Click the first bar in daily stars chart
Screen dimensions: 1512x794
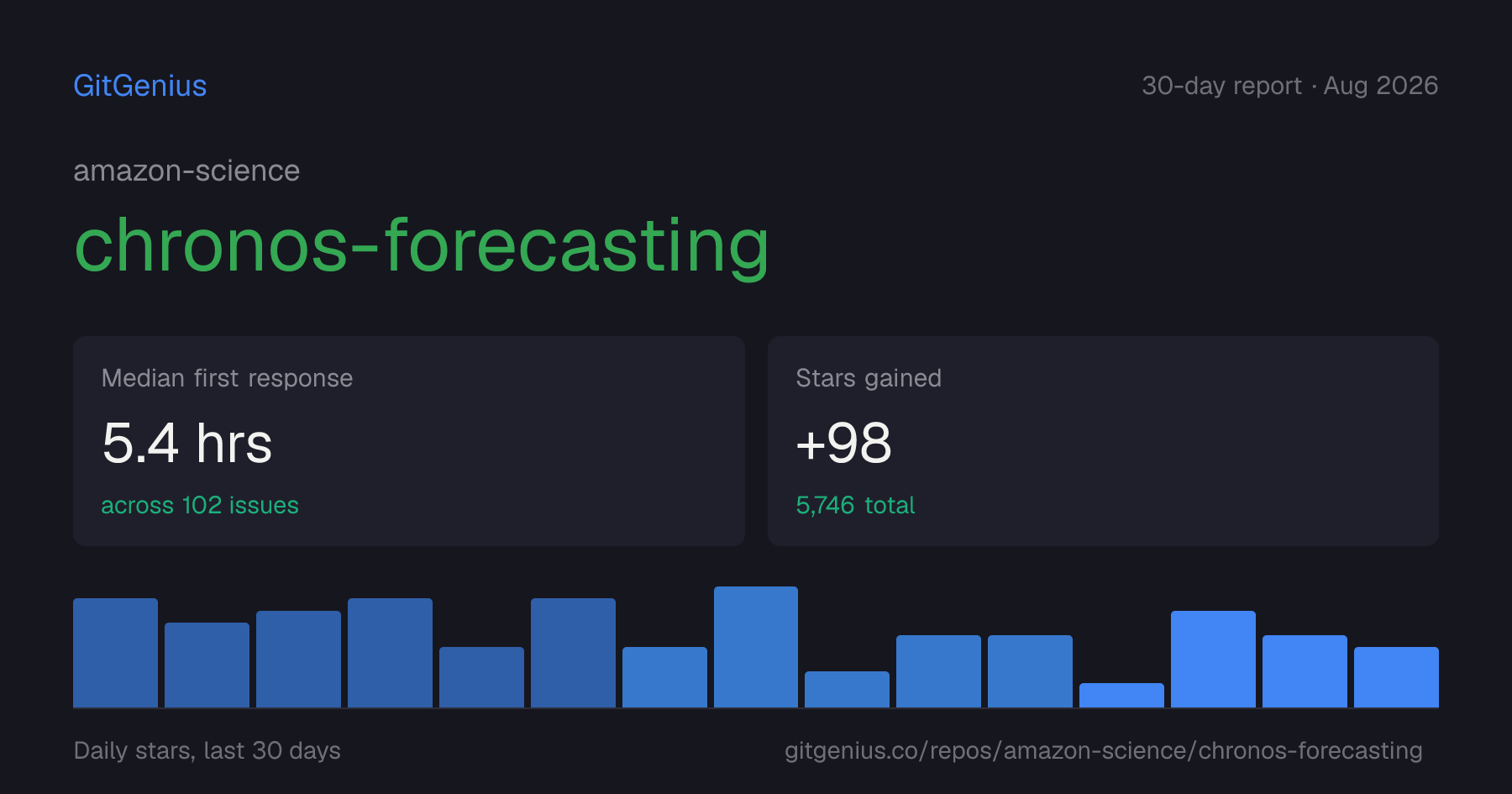(115, 653)
